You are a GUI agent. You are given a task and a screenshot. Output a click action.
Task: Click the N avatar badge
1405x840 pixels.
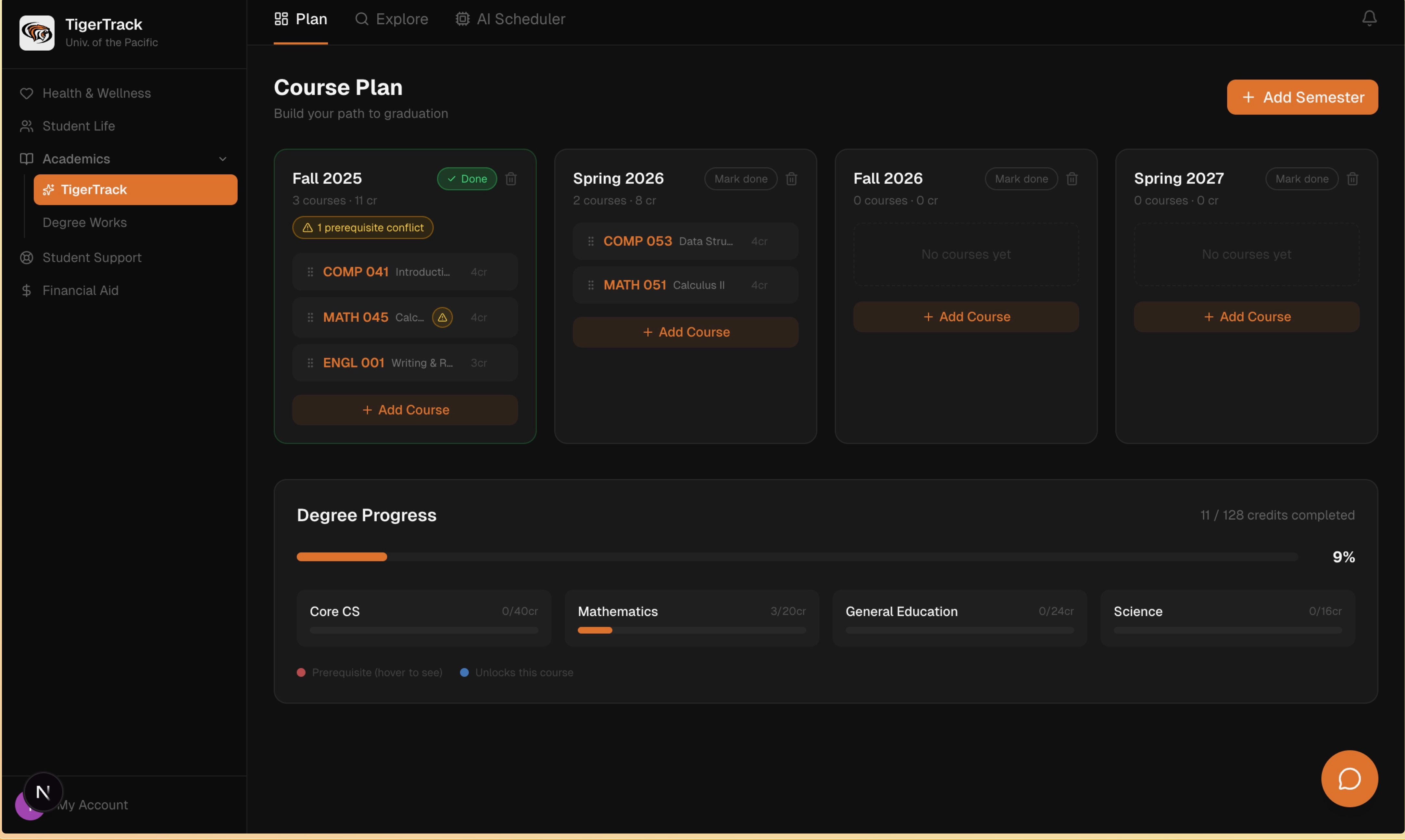point(43,791)
